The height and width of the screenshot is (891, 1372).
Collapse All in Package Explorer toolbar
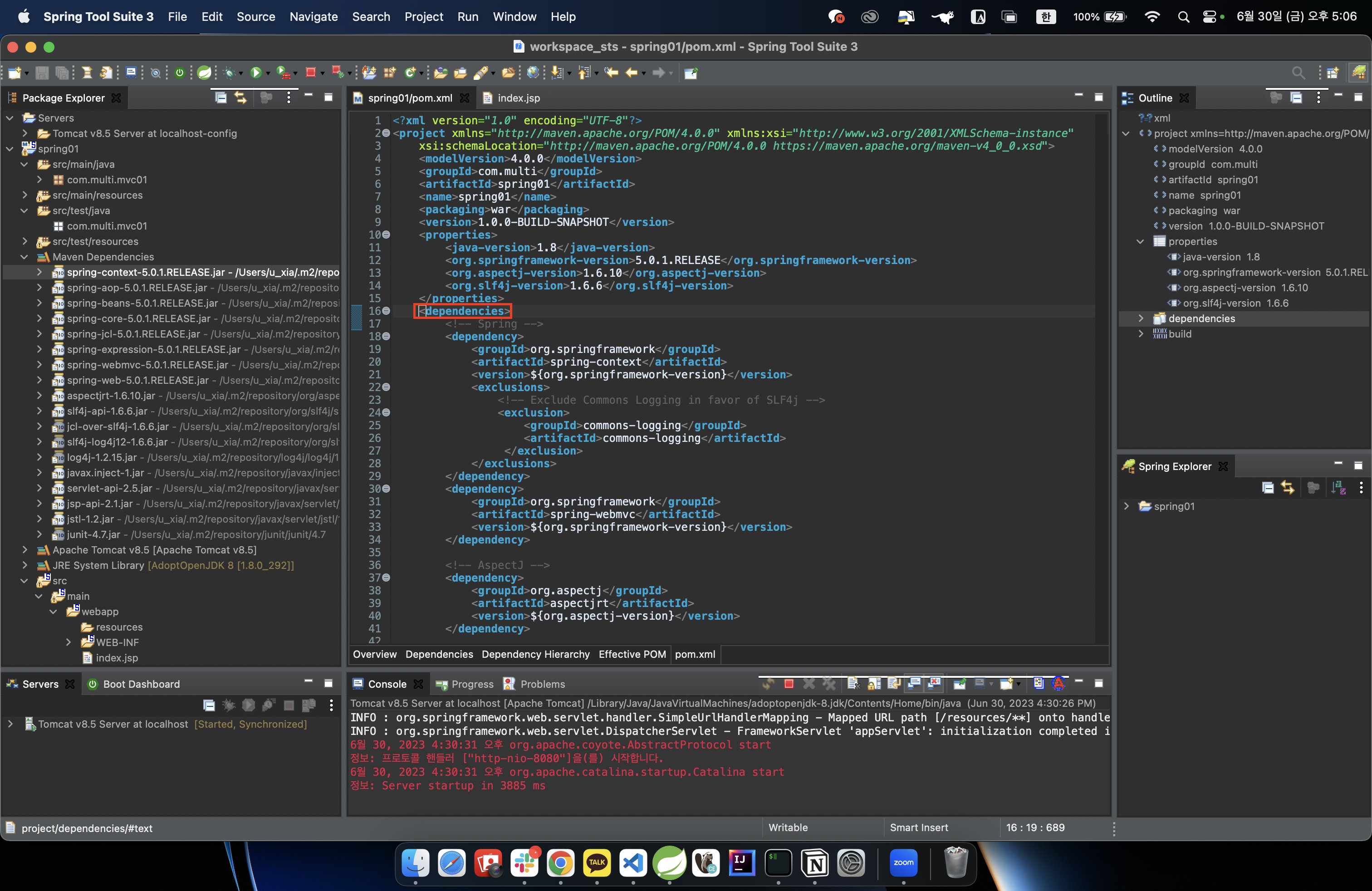point(220,98)
